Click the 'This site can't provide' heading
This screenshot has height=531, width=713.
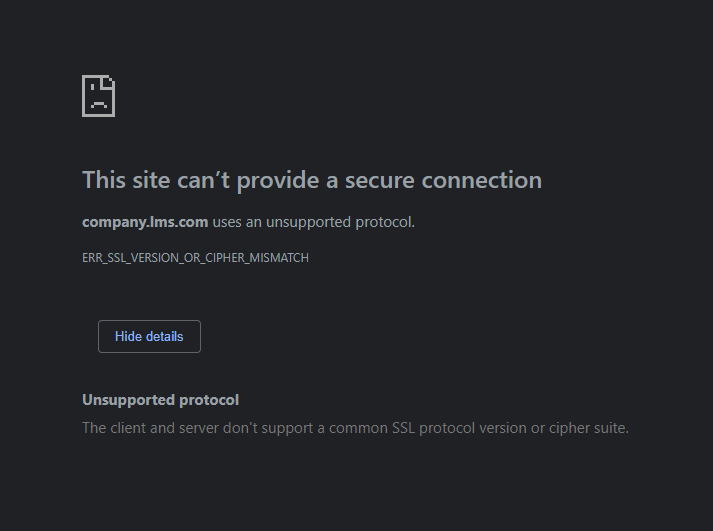click(x=312, y=180)
